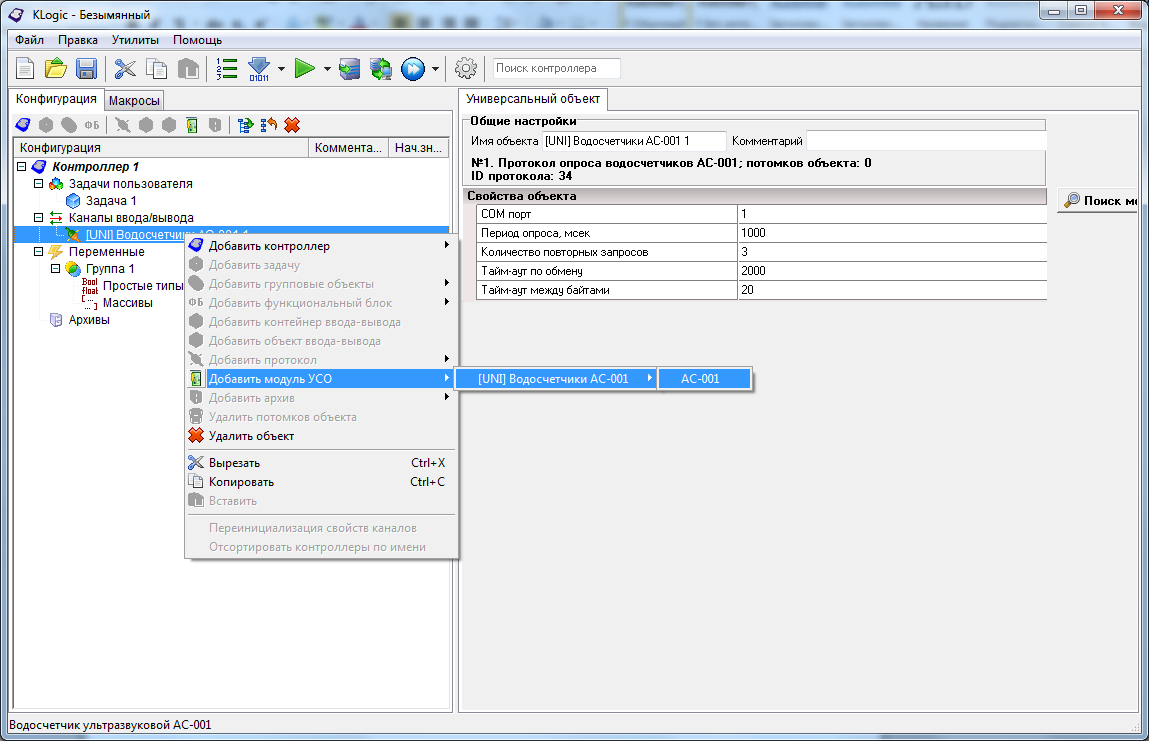Click the Поиск button on the right
Image resolution: width=1149 pixels, height=741 pixels.
click(x=1098, y=201)
